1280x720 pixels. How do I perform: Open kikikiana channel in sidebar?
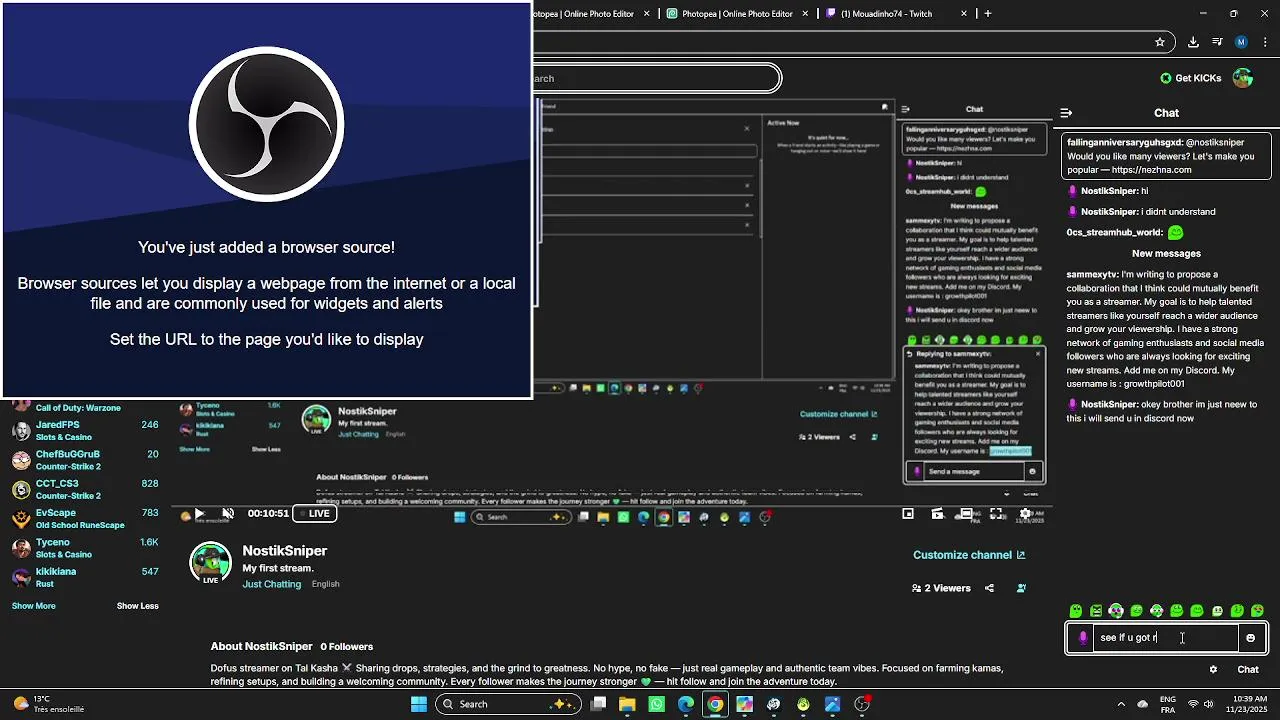point(85,577)
